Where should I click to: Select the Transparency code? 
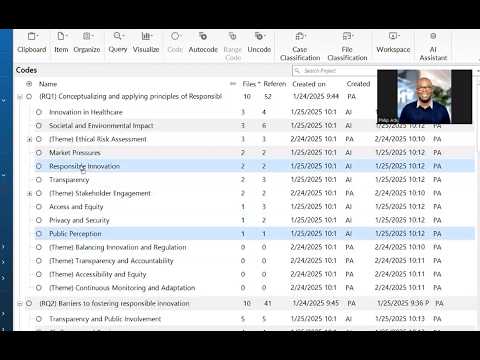69,180
